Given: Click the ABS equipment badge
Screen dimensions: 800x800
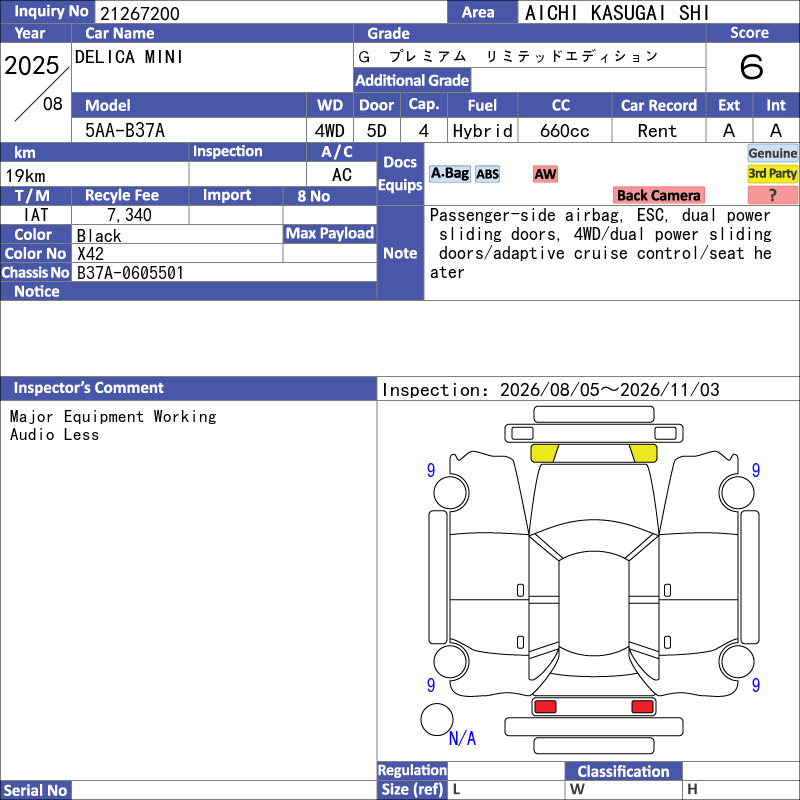Looking at the screenshot, I should point(487,174).
